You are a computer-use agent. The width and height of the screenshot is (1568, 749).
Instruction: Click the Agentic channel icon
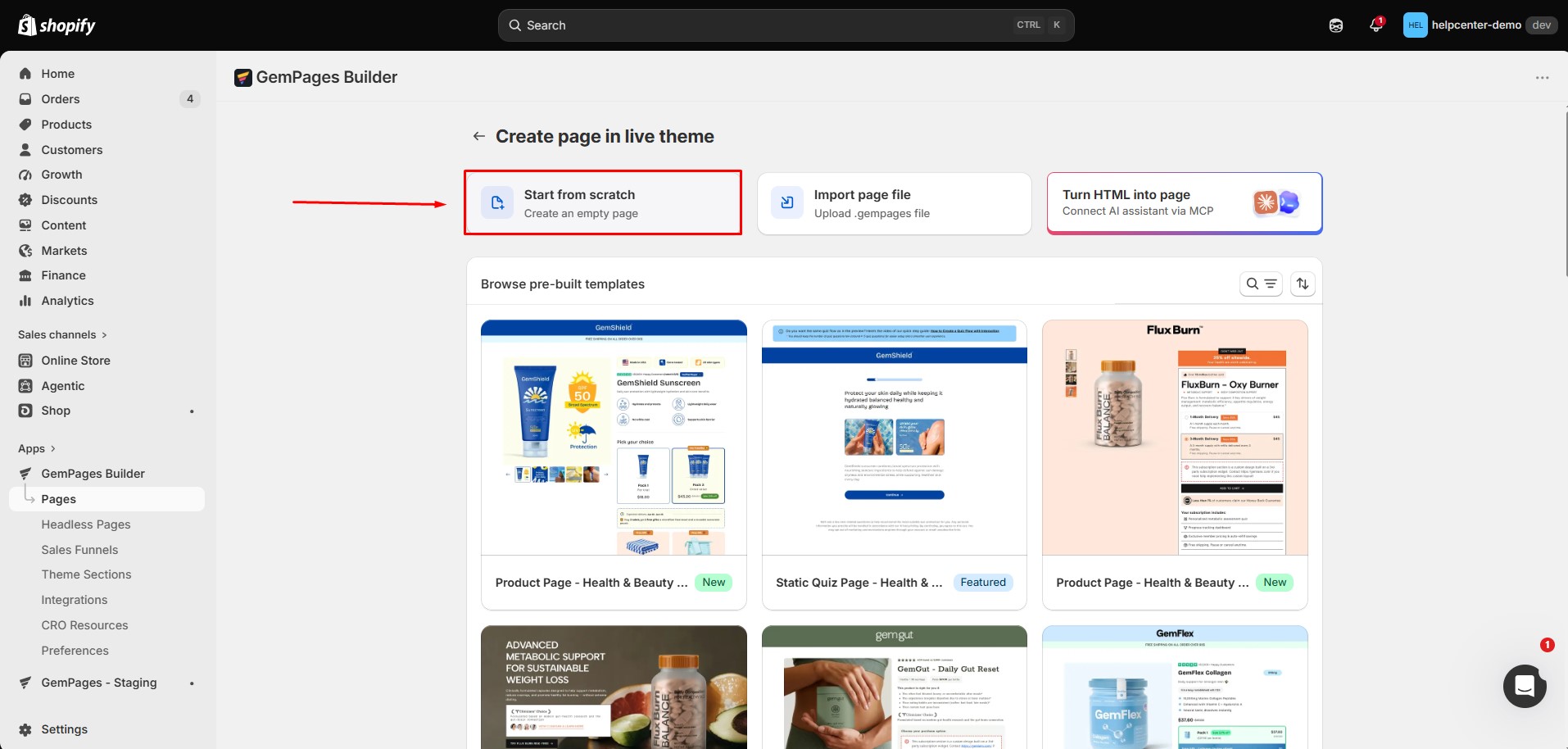coord(25,386)
